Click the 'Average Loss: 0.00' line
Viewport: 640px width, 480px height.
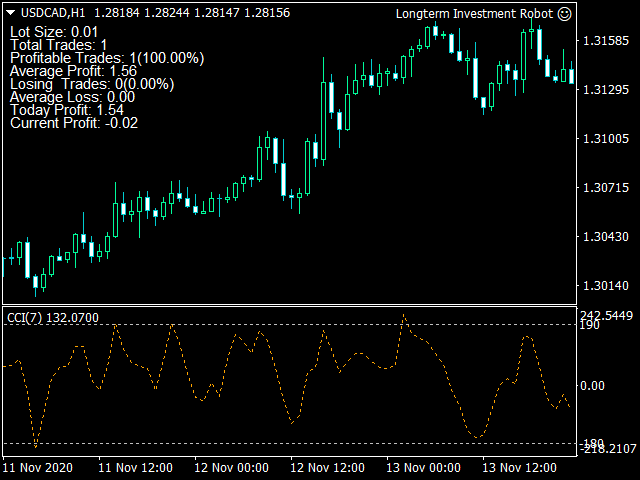(72, 97)
